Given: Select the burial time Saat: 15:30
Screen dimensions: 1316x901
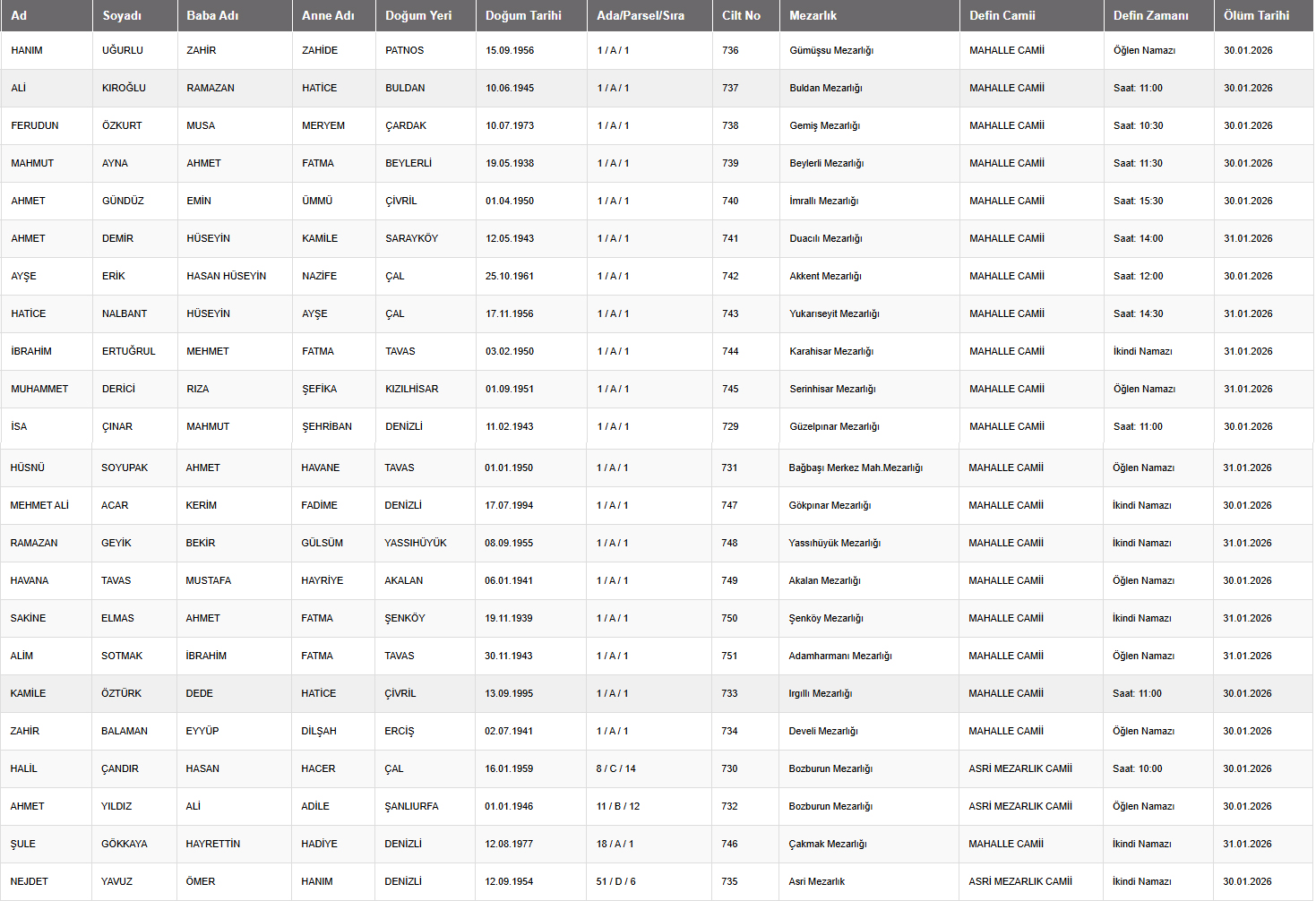Looking at the screenshot, I should coord(1138,201).
